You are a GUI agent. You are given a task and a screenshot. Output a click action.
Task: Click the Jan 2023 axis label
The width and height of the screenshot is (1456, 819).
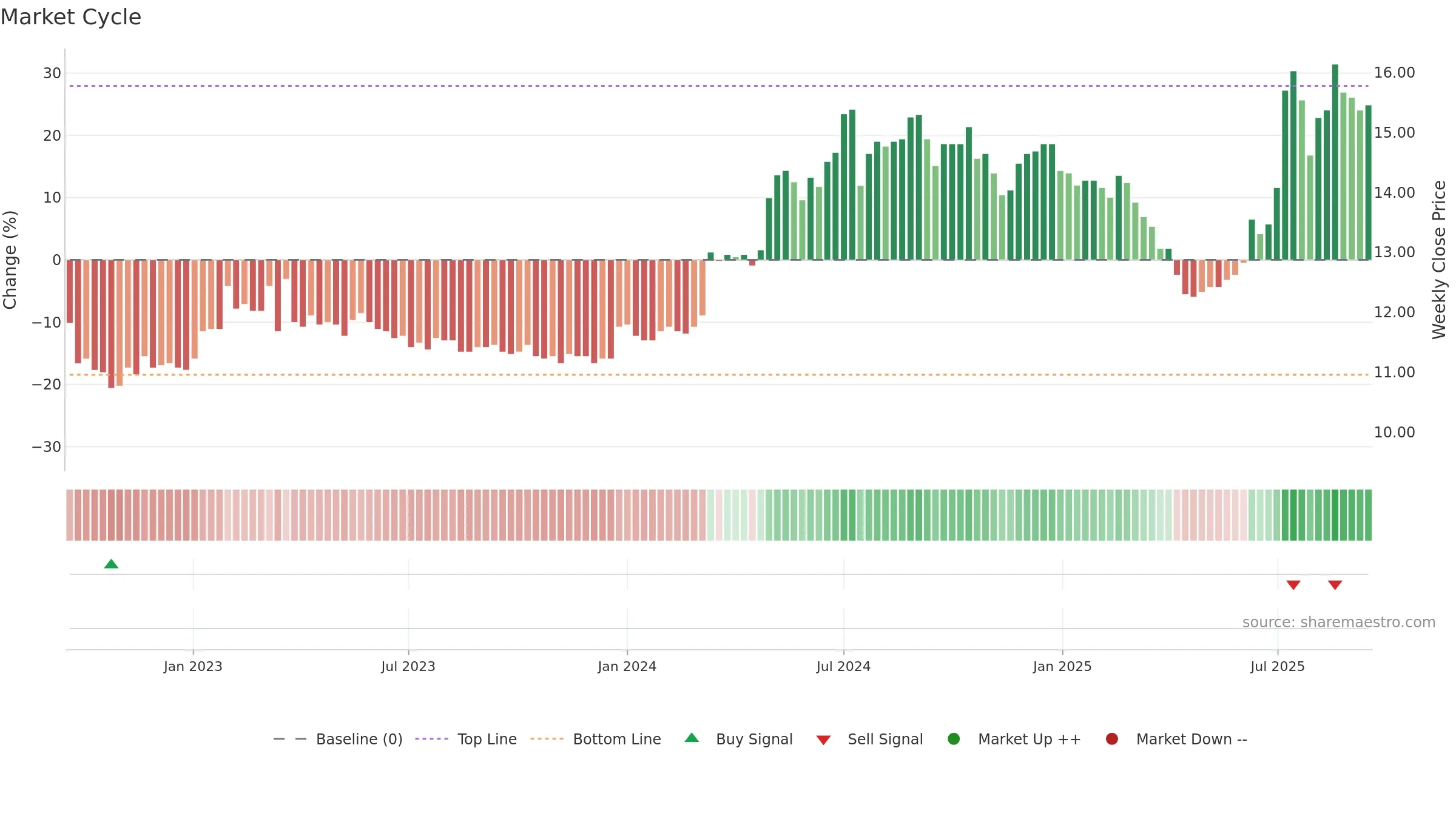tap(193, 667)
